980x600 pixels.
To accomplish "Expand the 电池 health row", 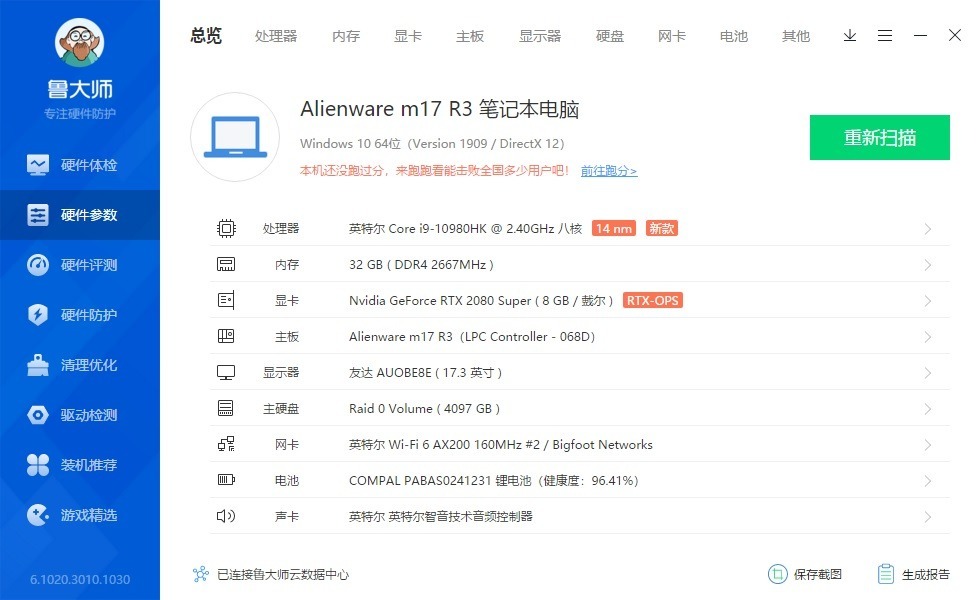I will [928, 480].
